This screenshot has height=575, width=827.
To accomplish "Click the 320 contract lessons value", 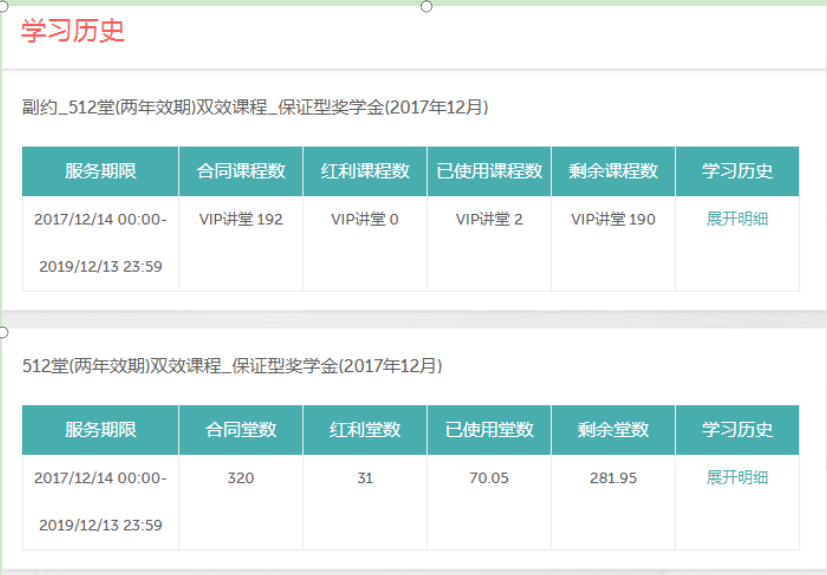I will pos(241,478).
